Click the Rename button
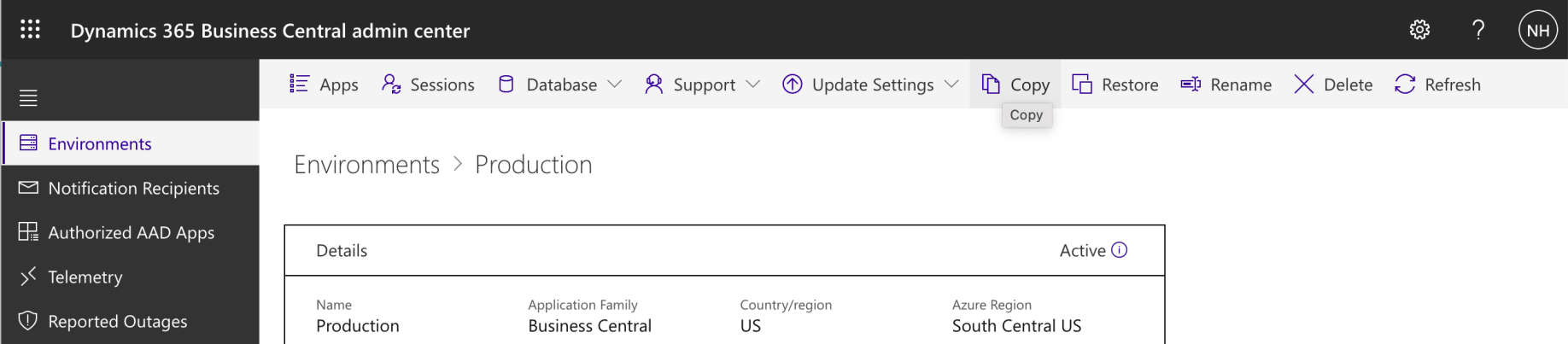 1226,85
